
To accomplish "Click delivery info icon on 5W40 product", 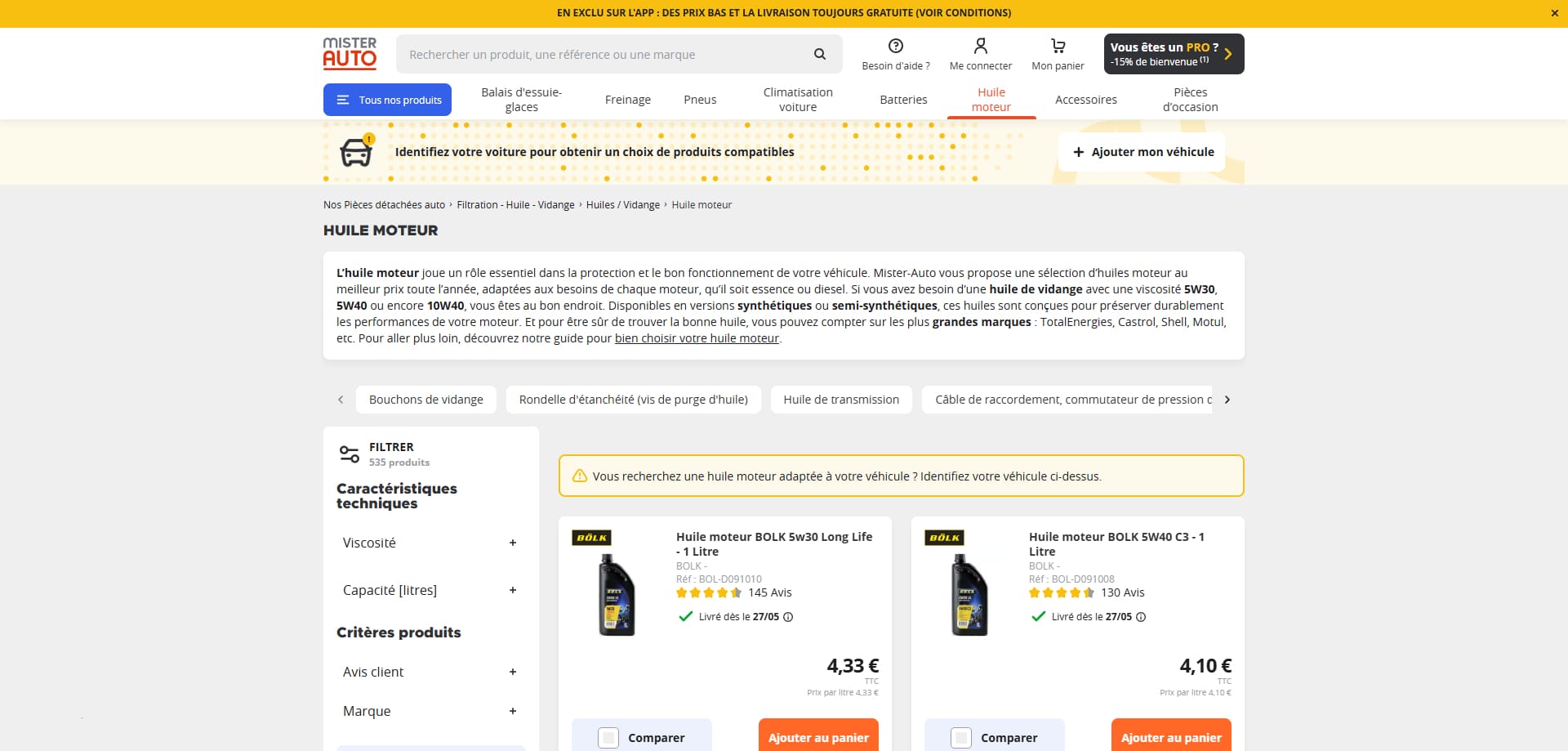I will click(1141, 617).
